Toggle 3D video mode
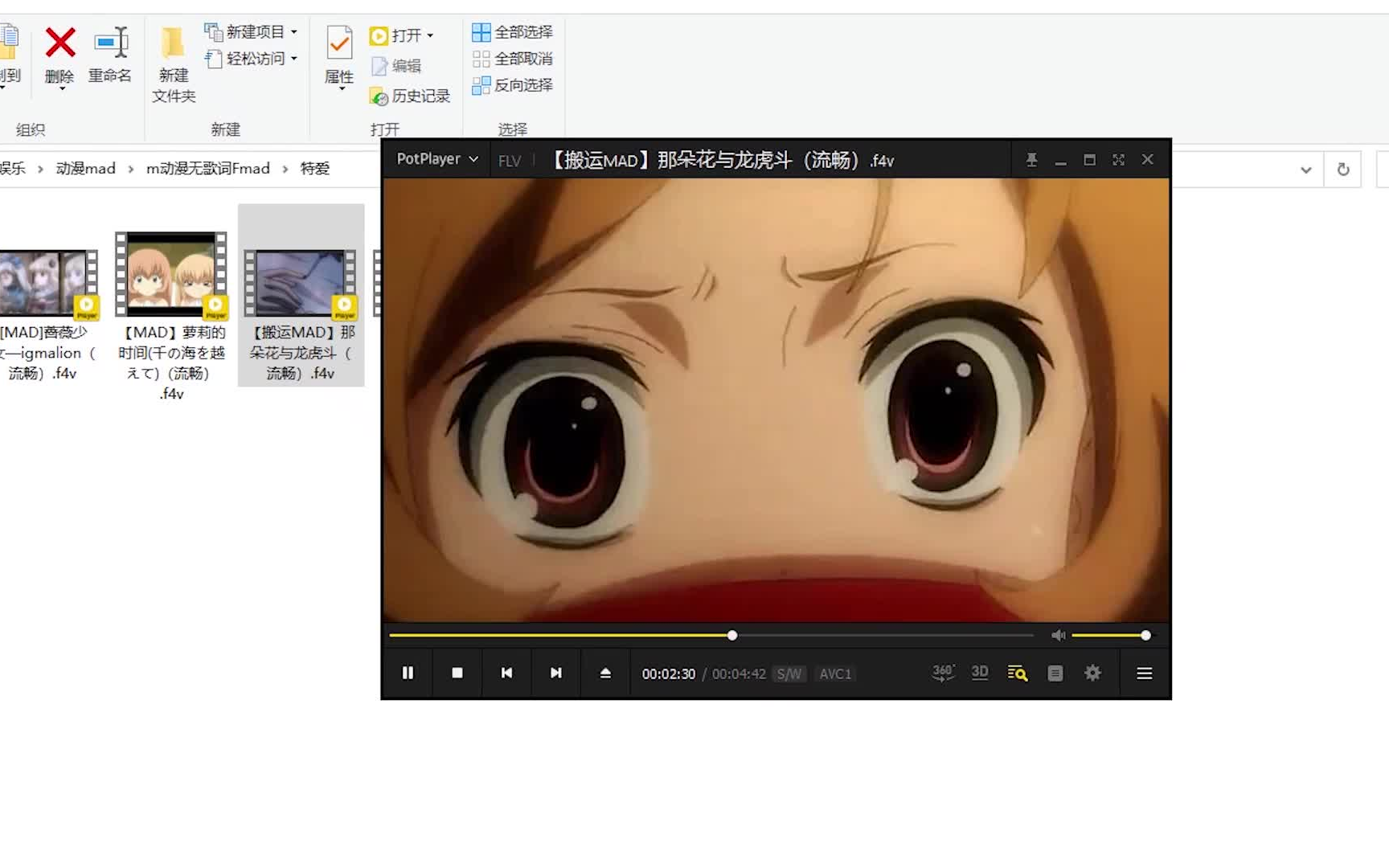The width and height of the screenshot is (1389, 868). point(980,673)
